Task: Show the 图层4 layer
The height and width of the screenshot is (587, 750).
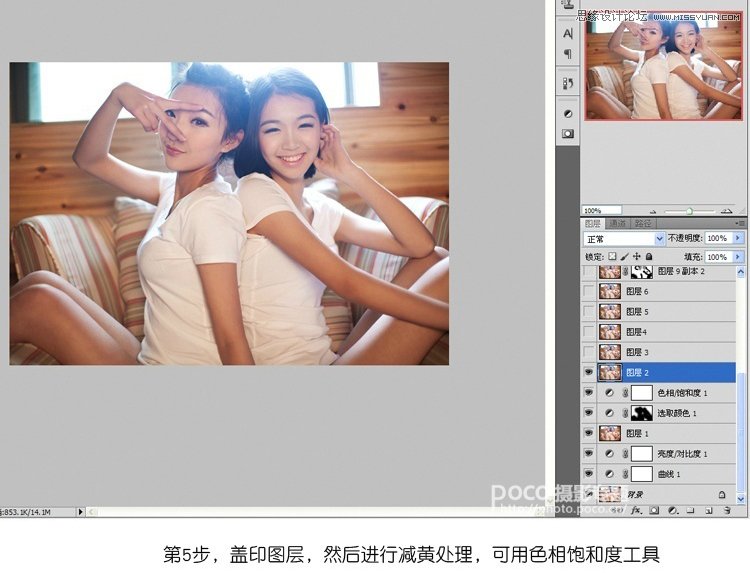Action: click(x=589, y=332)
